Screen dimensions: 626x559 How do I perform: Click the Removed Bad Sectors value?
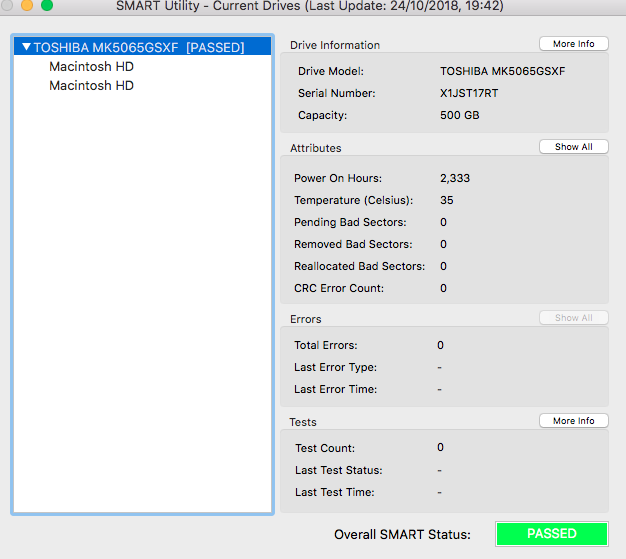tap(443, 244)
